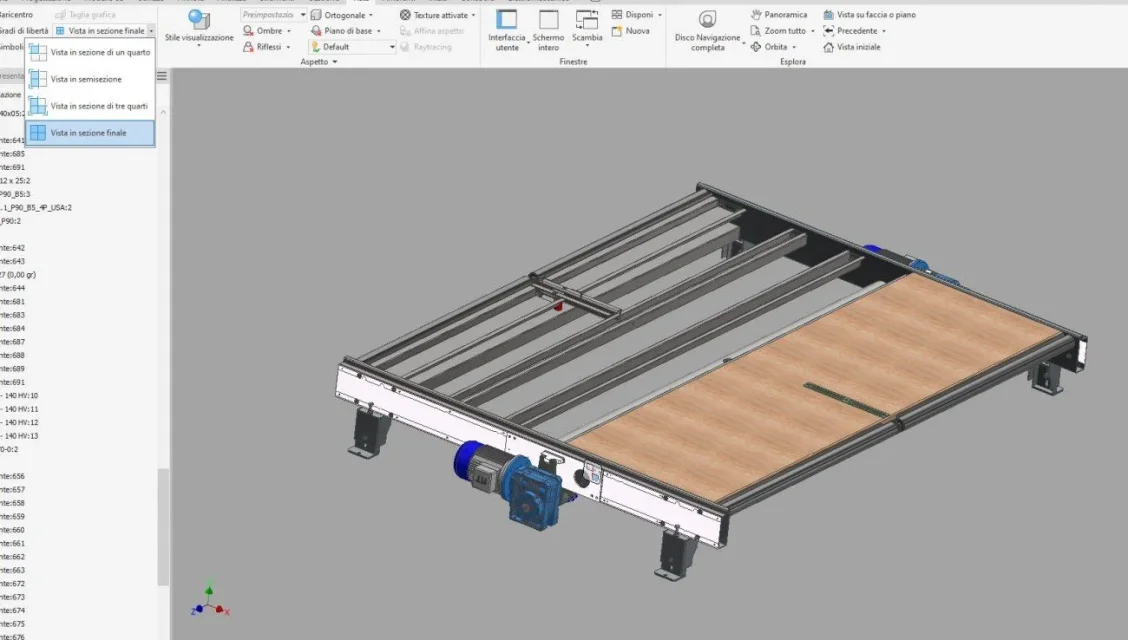Viewport: 1128px width, 640px height.
Task: Click the Nuova window button
Action: [x=630, y=31]
